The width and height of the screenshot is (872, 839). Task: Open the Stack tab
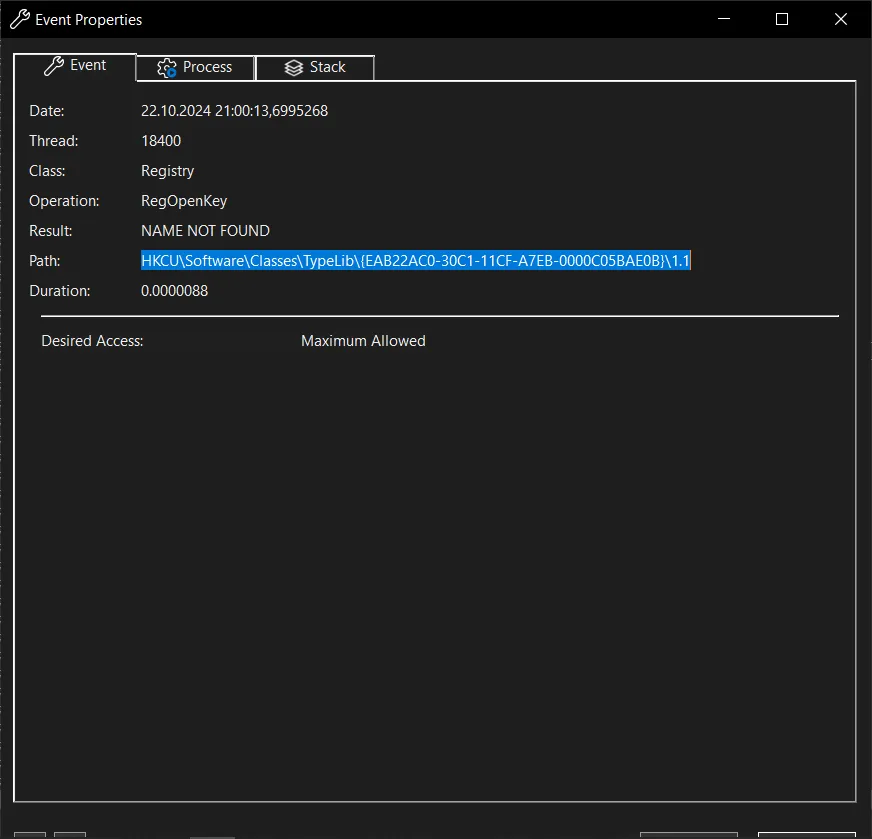pyautogui.click(x=327, y=67)
